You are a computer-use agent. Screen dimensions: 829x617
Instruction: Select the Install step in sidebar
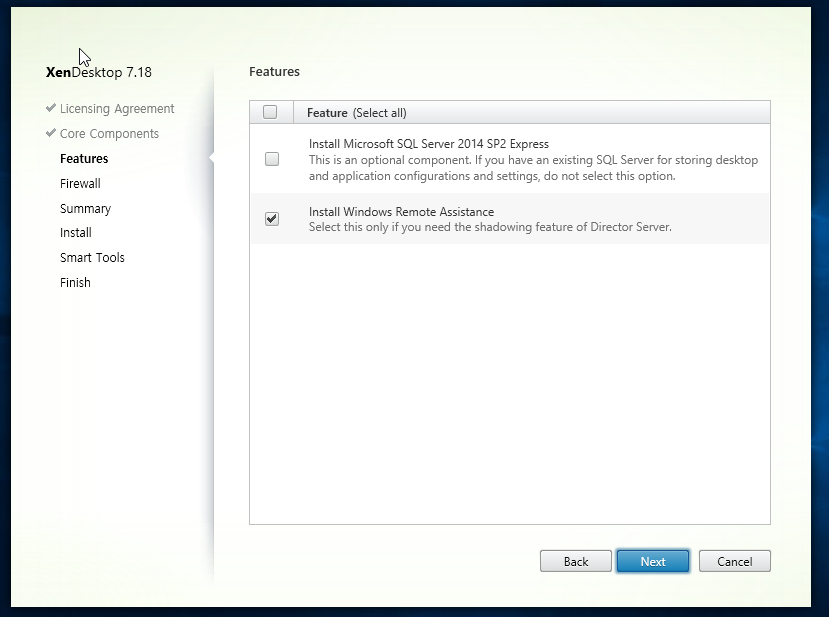[76, 233]
